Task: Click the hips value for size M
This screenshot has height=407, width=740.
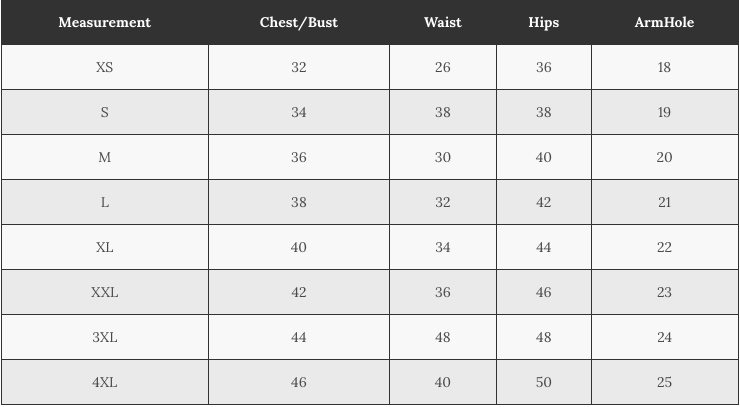Action: (543, 157)
